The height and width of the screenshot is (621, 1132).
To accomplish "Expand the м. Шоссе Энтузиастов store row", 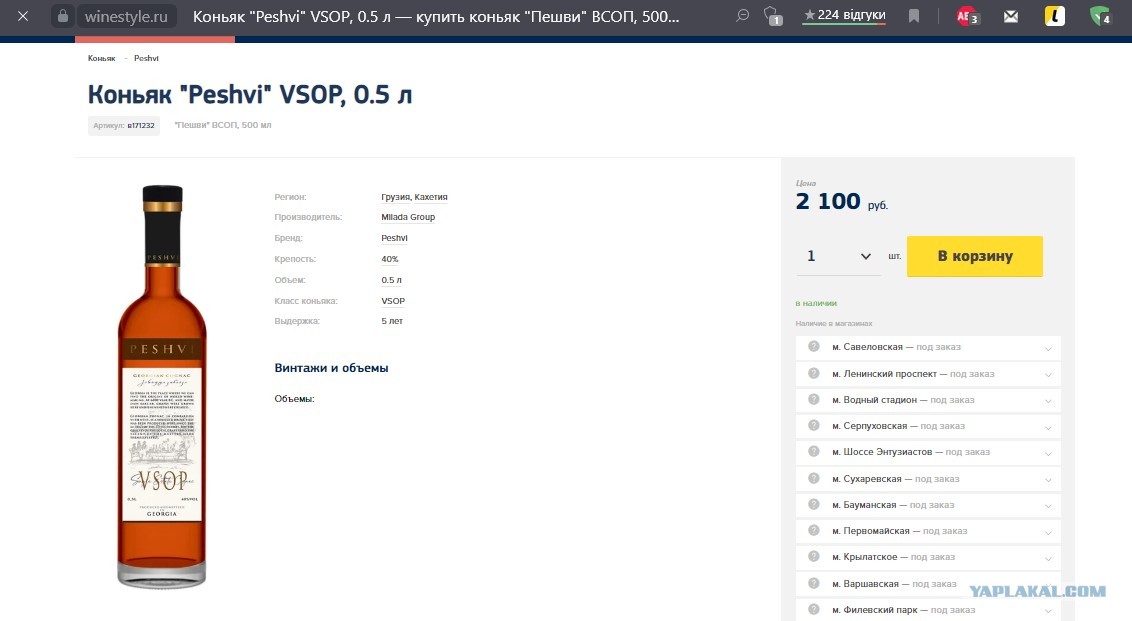I will (928, 452).
